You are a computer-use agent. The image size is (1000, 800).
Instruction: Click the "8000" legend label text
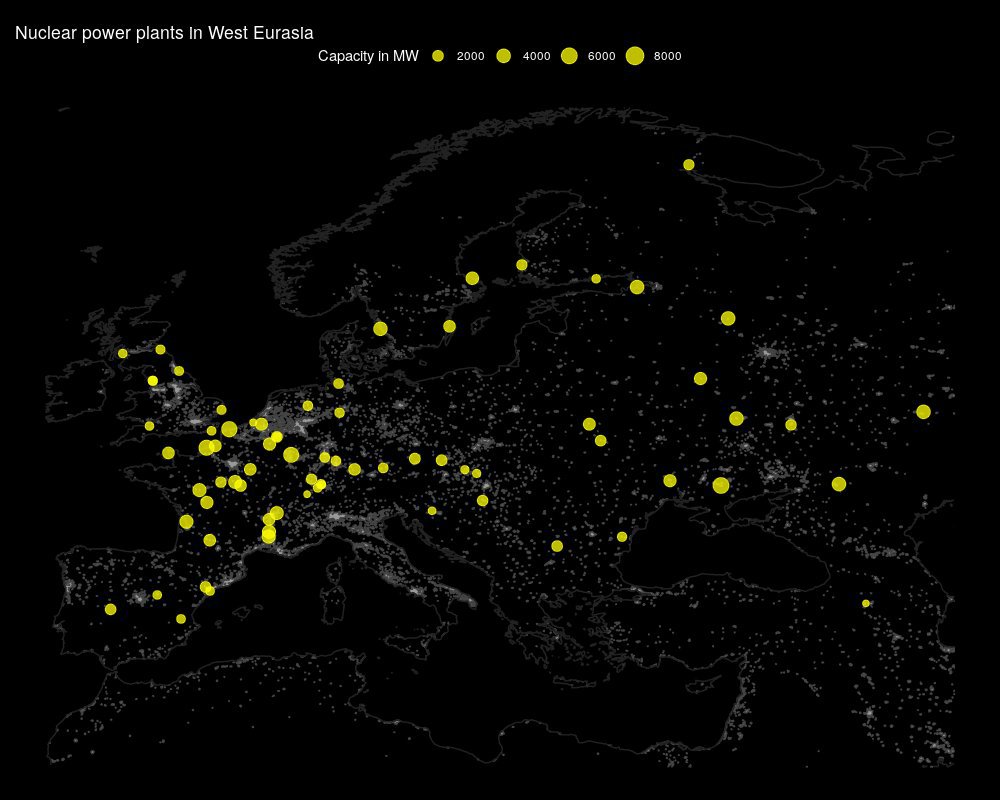(x=667, y=57)
